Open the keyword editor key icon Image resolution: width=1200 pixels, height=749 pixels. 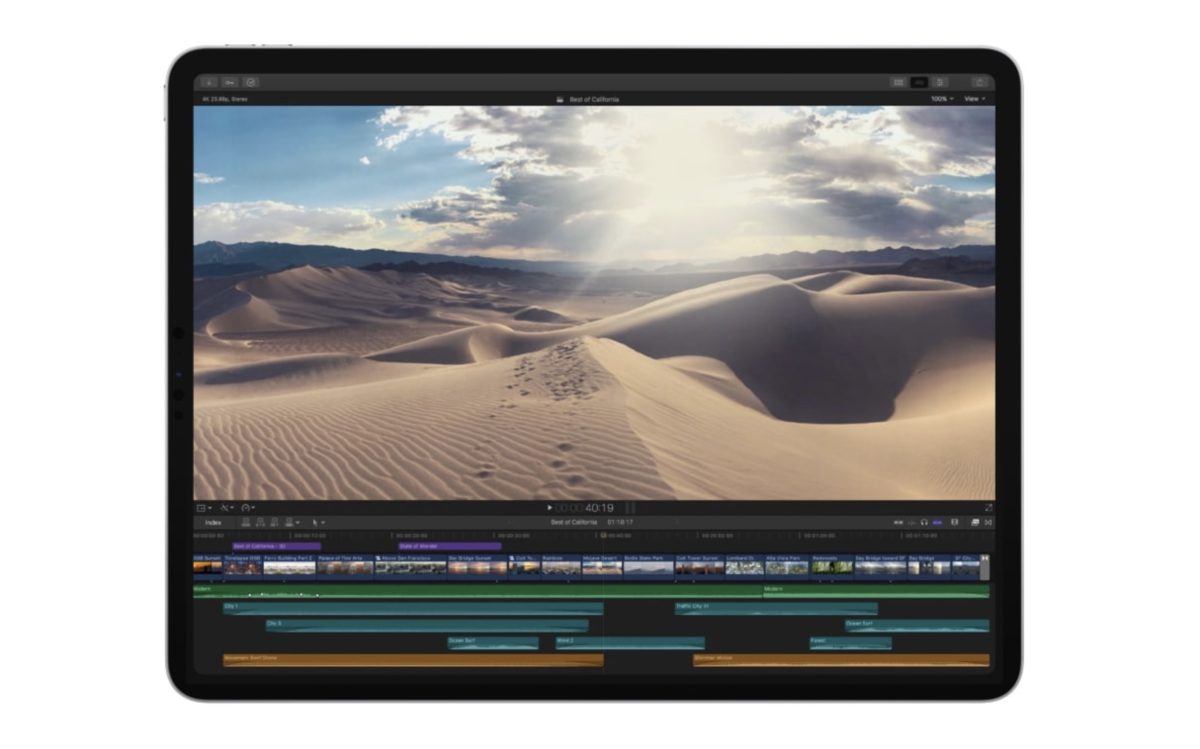(x=230, y=82)
